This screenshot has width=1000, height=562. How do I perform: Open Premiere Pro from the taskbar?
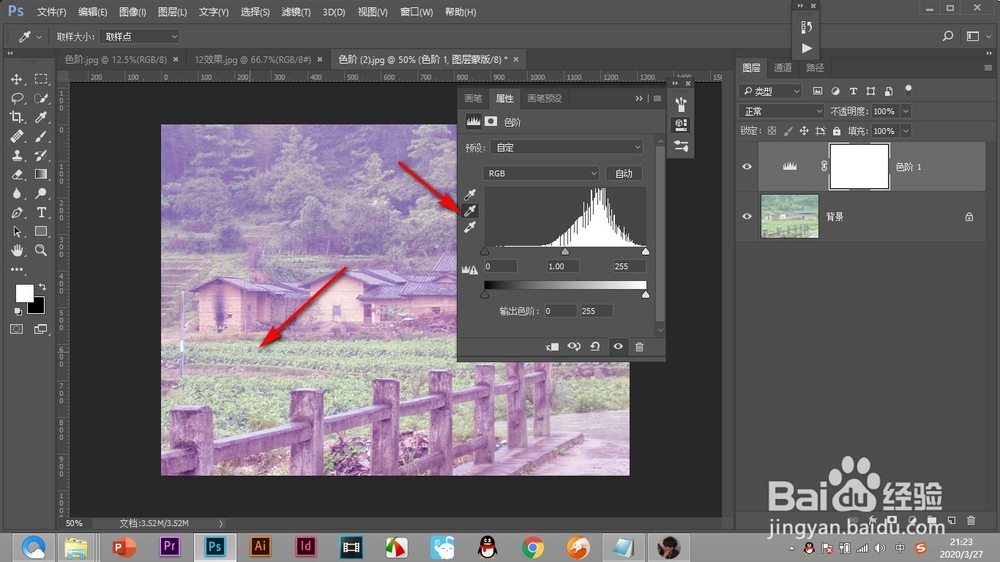coord(170,547)
